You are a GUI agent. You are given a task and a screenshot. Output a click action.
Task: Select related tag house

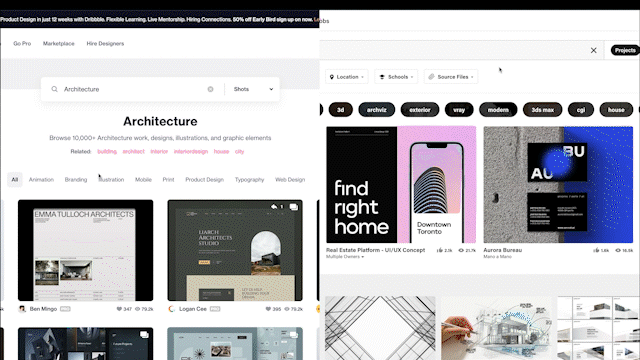pos(221,151)
